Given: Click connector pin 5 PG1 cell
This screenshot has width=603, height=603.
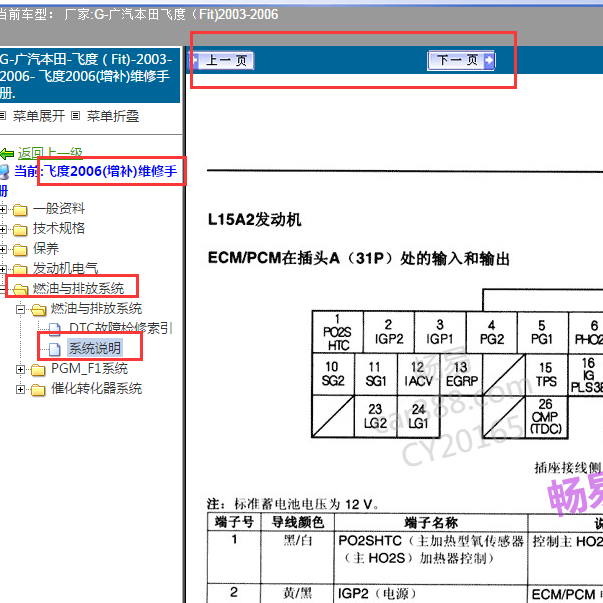Looking at the screenshot, I should coord(543,332).
